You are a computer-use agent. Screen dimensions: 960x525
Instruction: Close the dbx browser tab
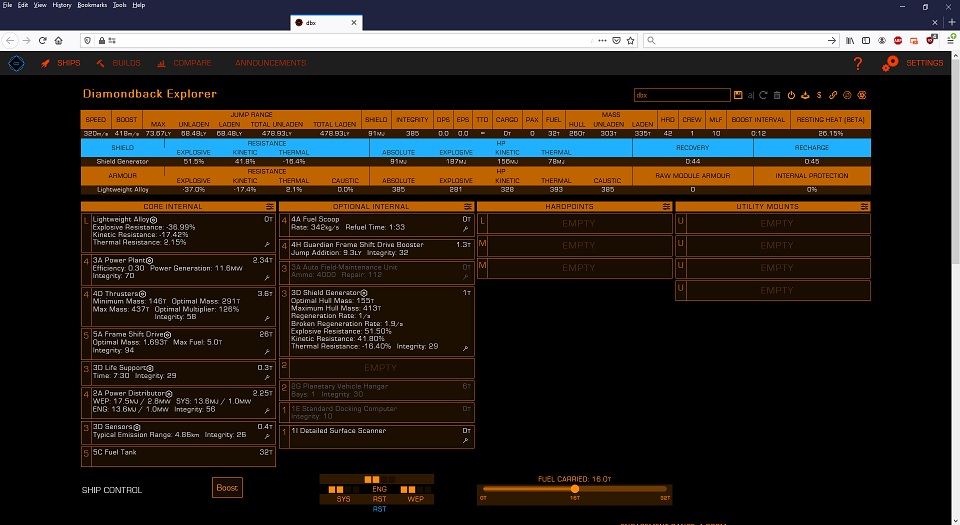click(x=354, y=23)
